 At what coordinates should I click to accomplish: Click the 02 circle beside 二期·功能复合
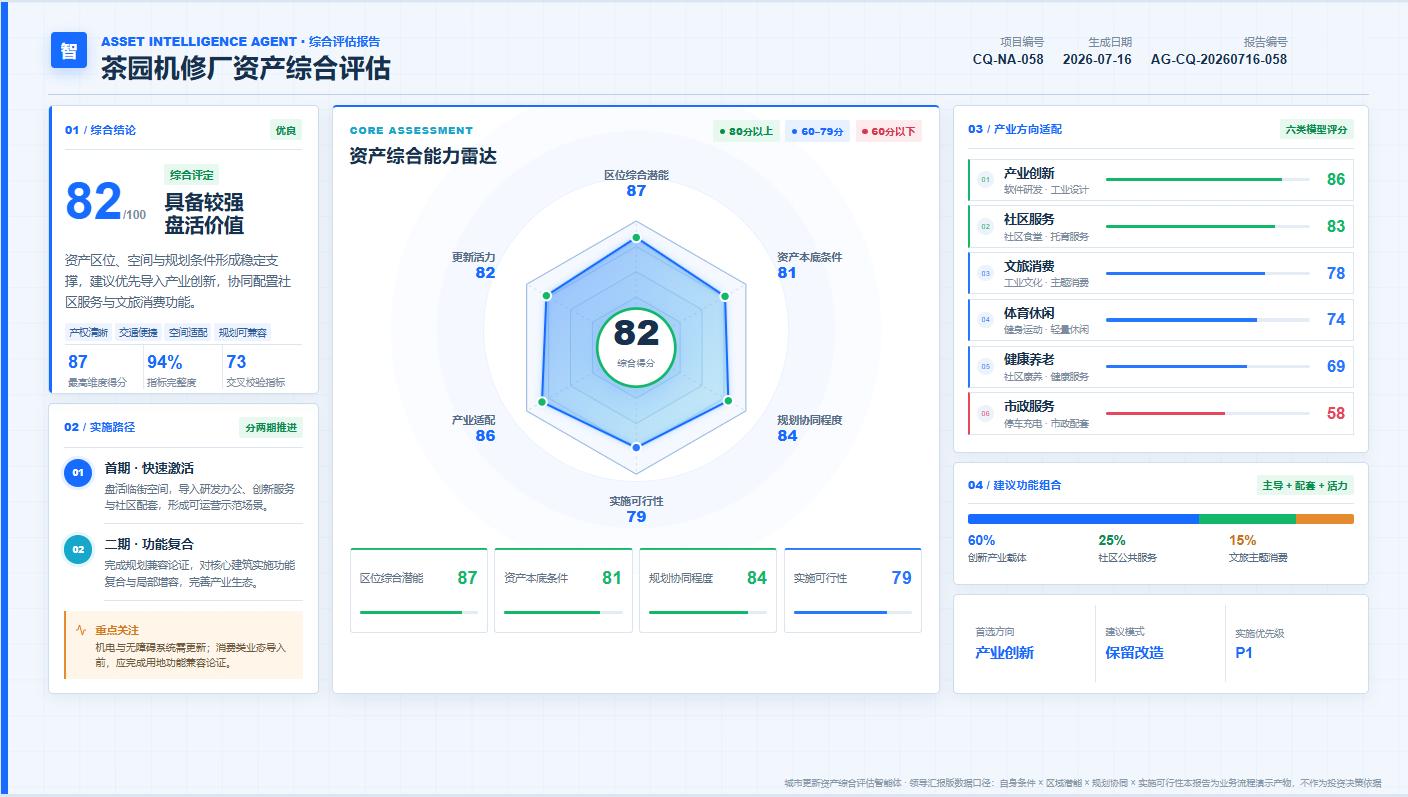click(x=78, y=548)
